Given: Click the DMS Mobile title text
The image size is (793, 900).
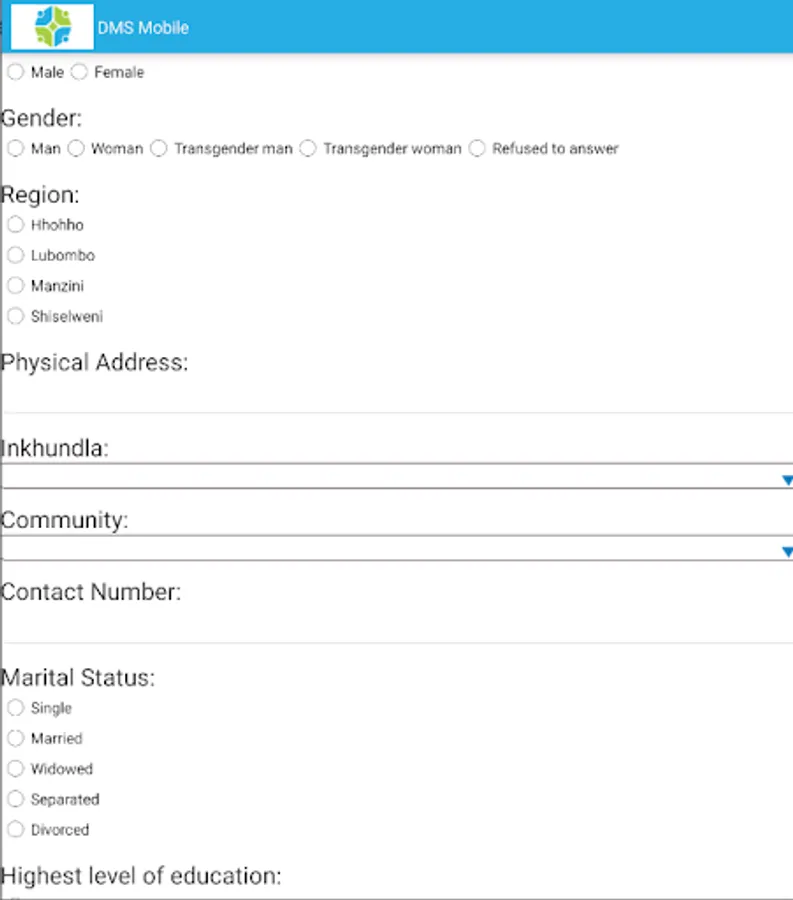Looking at the screenshot, I should 143,28.
